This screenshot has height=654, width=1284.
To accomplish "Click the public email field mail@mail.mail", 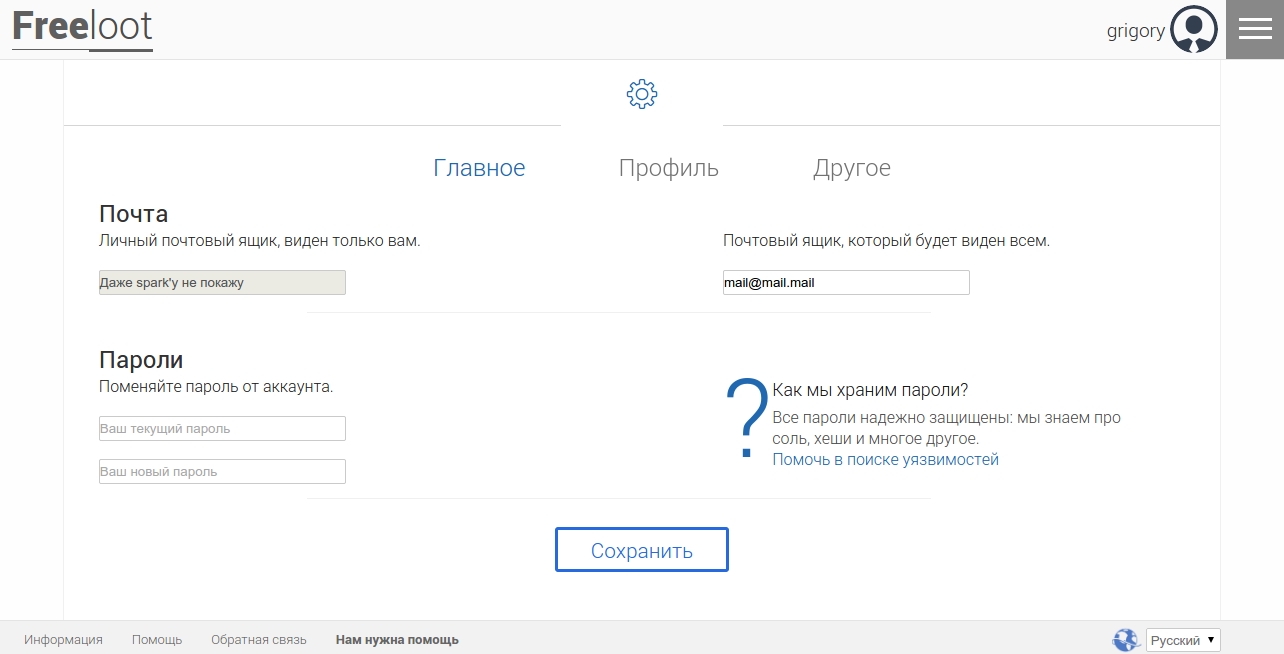I will tap(846, 283).
